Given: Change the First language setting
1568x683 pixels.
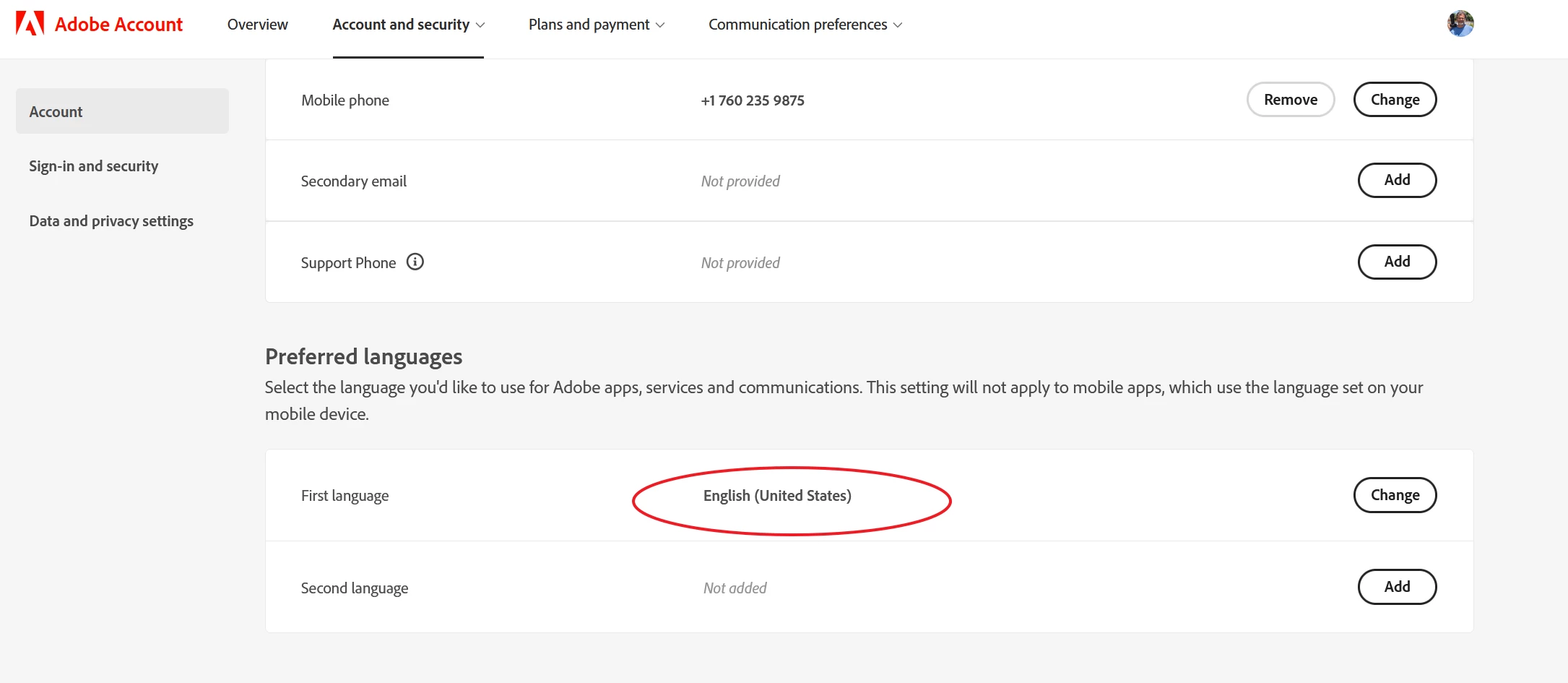Looking at the screenshot, I should coord(1395,495).
